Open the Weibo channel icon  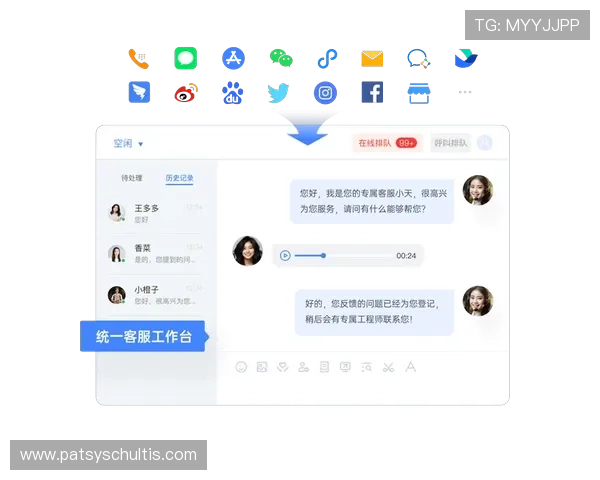(186, 93)
